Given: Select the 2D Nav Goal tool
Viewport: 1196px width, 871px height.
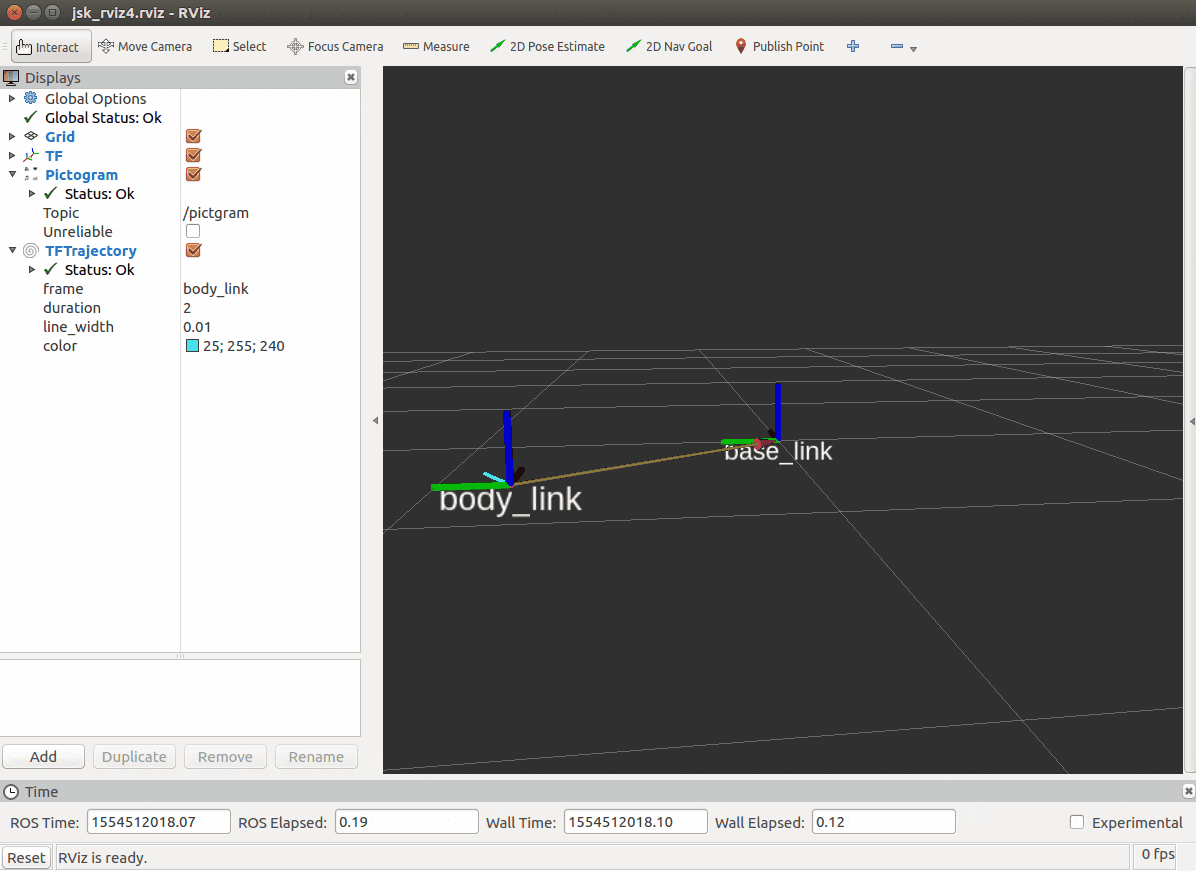Looking at the screenshot, I should pyautogui.click(x=669, y=47).
